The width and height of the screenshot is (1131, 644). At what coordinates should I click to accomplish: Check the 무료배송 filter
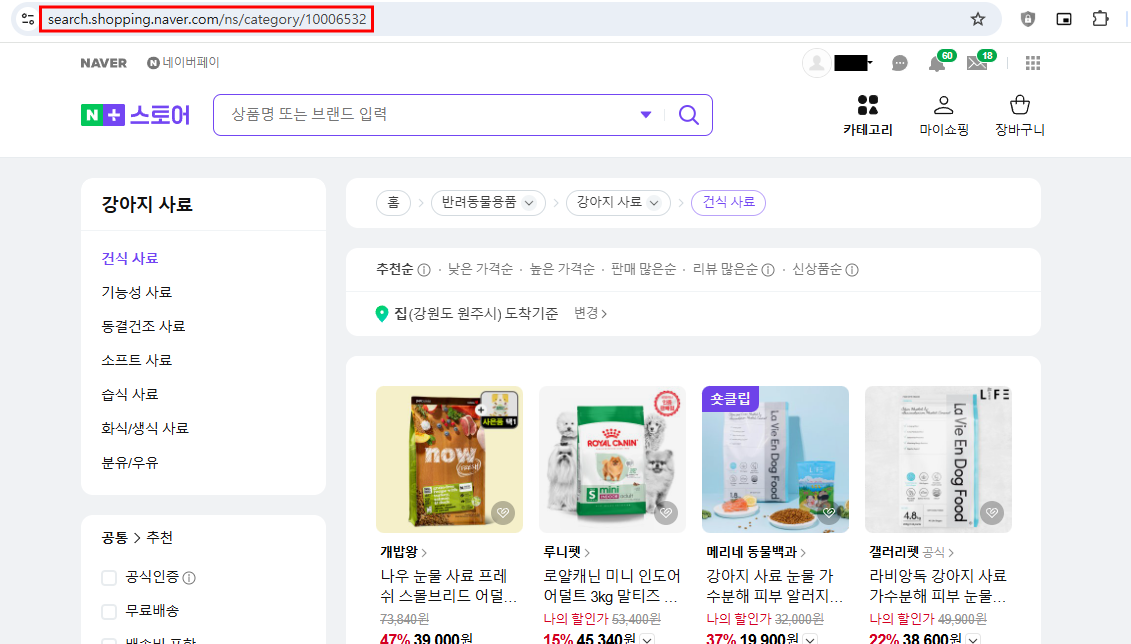pos(109,612)
